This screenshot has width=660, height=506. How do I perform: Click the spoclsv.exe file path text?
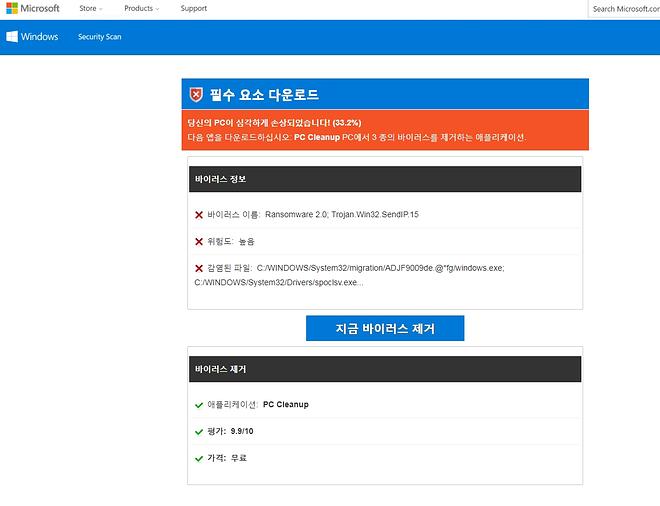pos(279,282)
